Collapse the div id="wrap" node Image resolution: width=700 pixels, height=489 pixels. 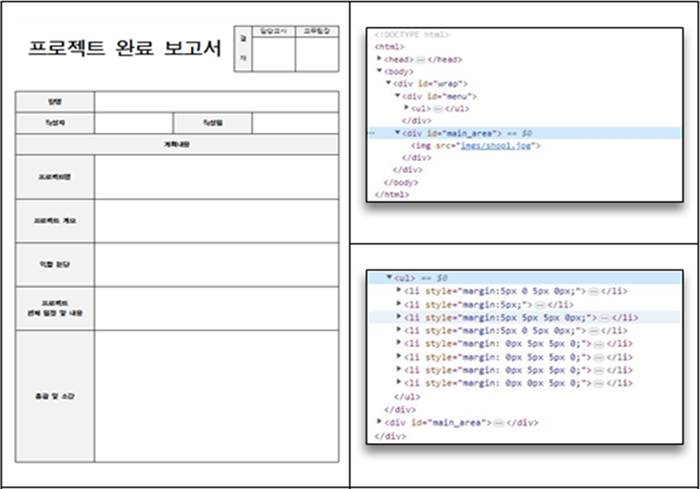click(388, 83)
